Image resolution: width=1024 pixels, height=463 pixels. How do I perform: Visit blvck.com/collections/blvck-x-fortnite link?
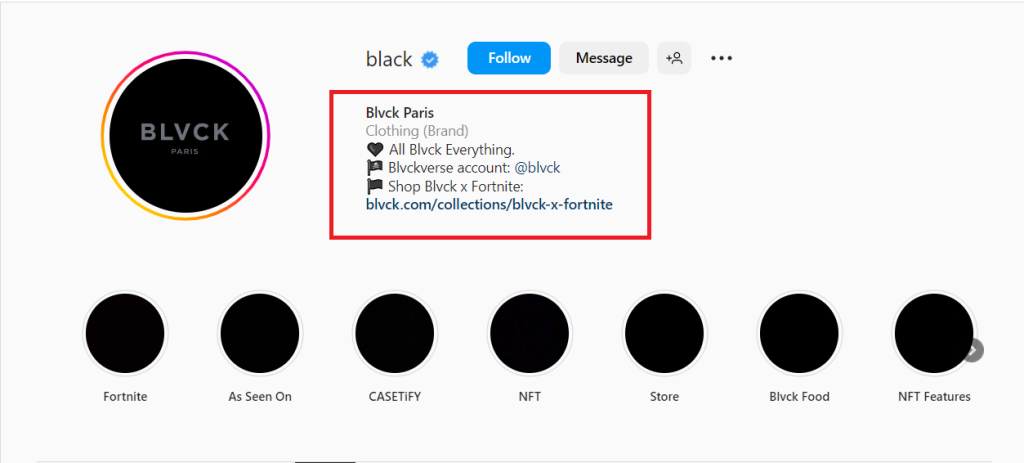point(489,204)
